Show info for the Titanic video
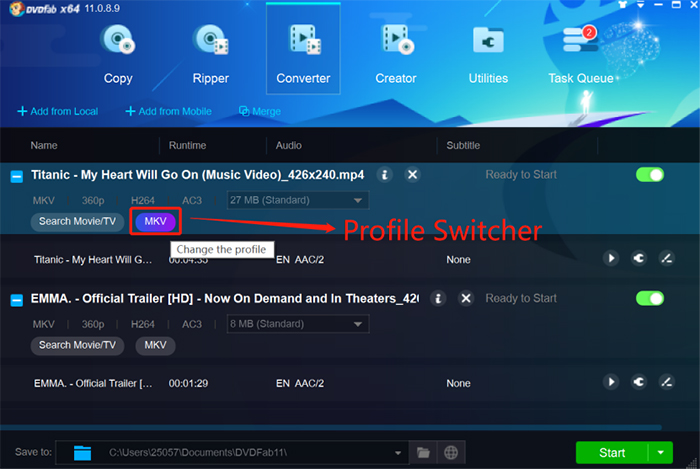 384,174
